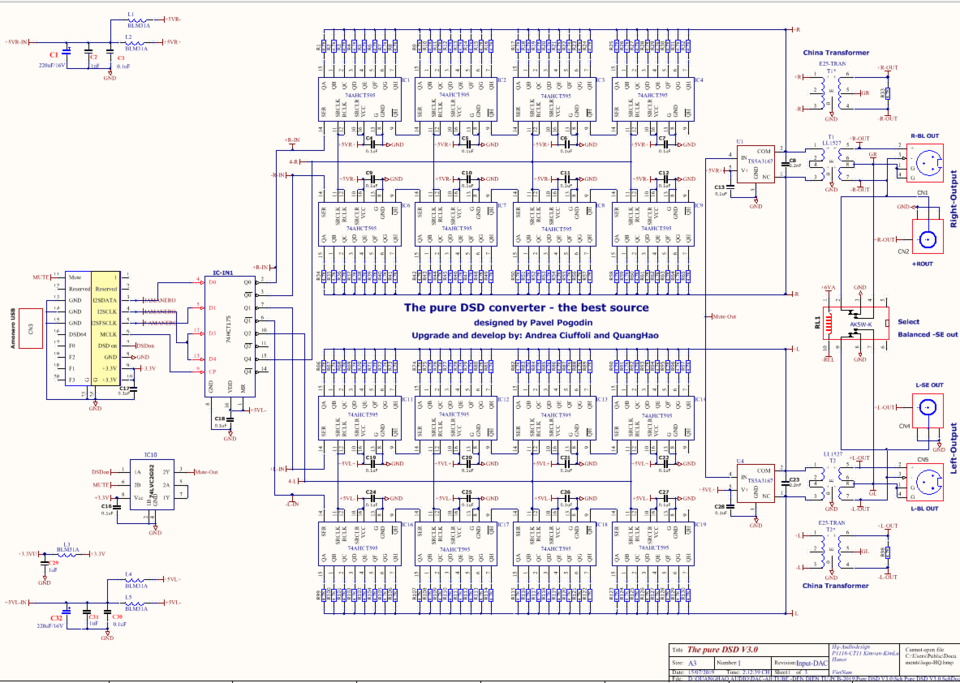Select the '+5VL-IN' power net label
The image size is (960, 683).
(x=17, y=601)
